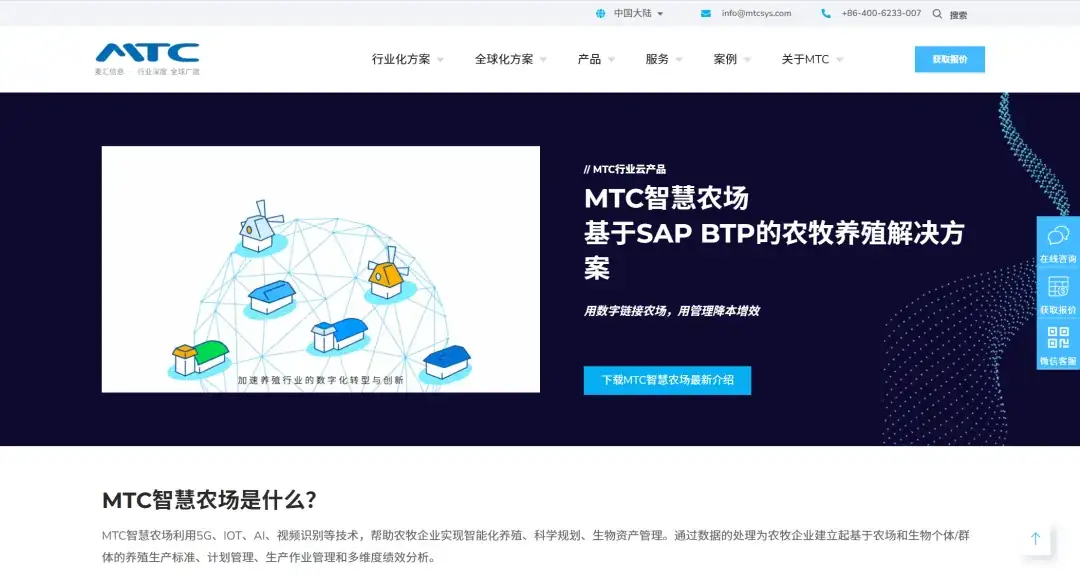Click the blue 获取报价 button
The height and width of the screenshot is (582, 1080).
948,59
